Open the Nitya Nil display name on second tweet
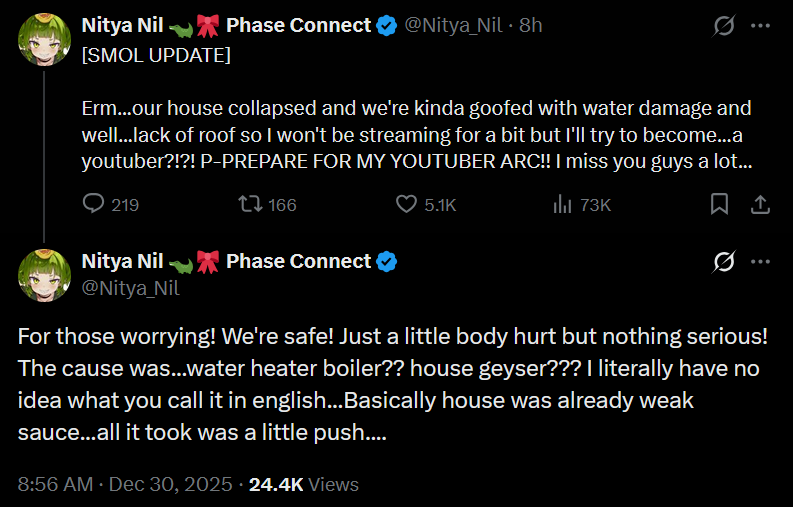This screenshot has width=793, height=507. point(122,262)
